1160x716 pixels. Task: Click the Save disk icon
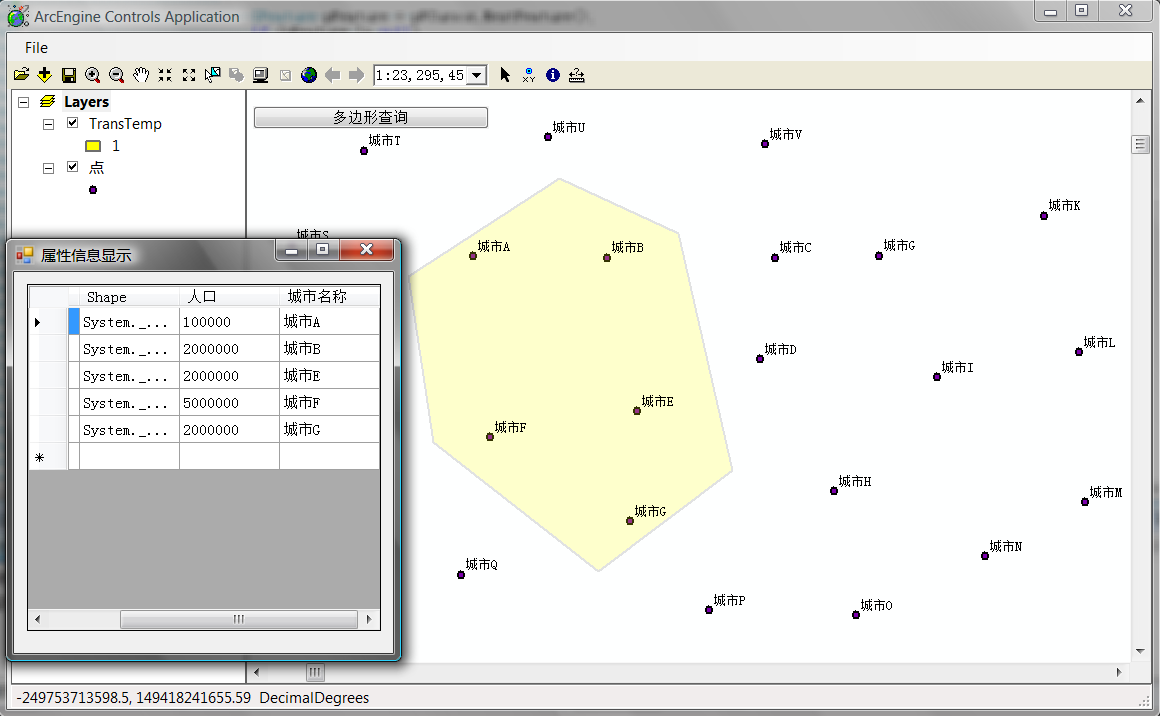click(x=69, y=75)
